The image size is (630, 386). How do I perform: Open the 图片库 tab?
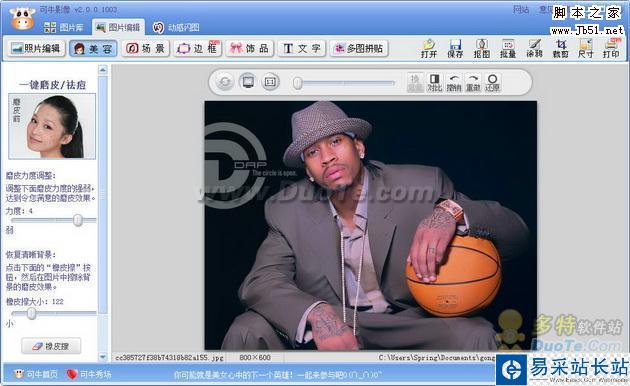(63, 27)
